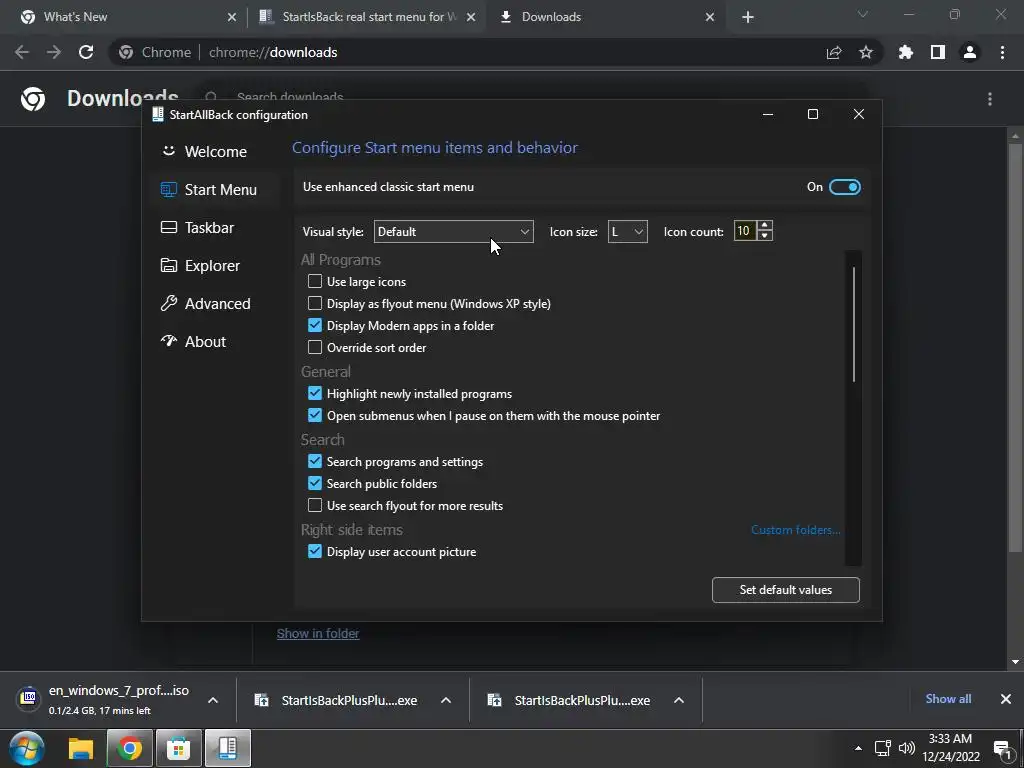Decrease the Icon count value
Screen dimensions: 1024x768
pyautogui.click(x=765, y=236)
